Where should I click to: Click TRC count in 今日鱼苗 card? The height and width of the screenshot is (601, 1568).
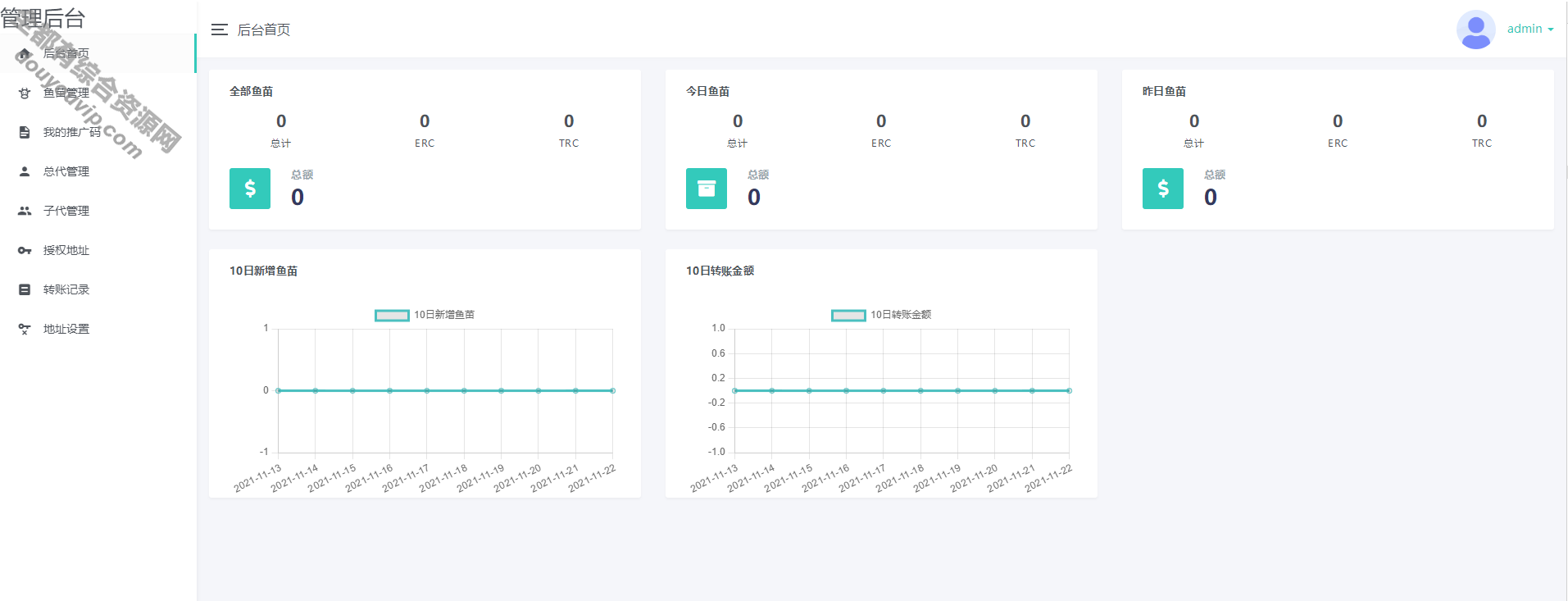(1025, 121)
